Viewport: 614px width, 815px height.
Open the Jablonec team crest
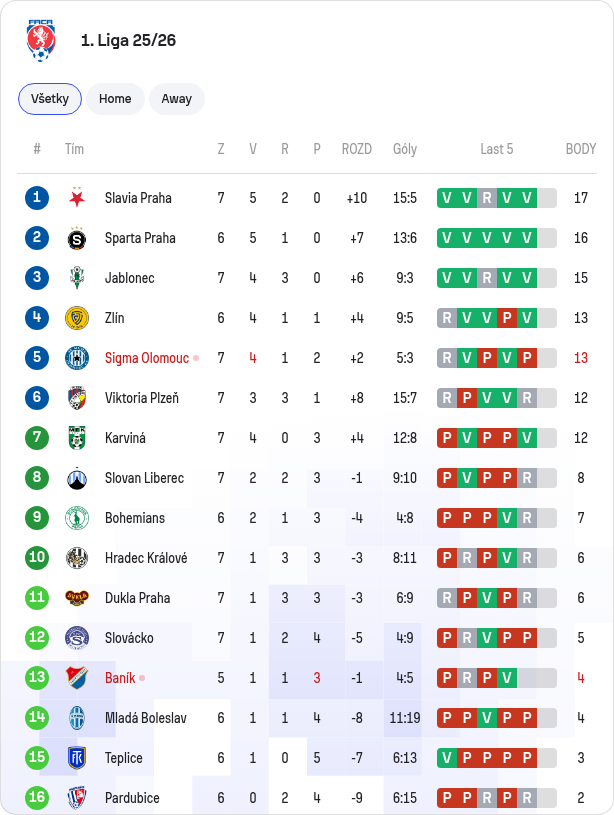pyautogui.click(x=77, y=278)
